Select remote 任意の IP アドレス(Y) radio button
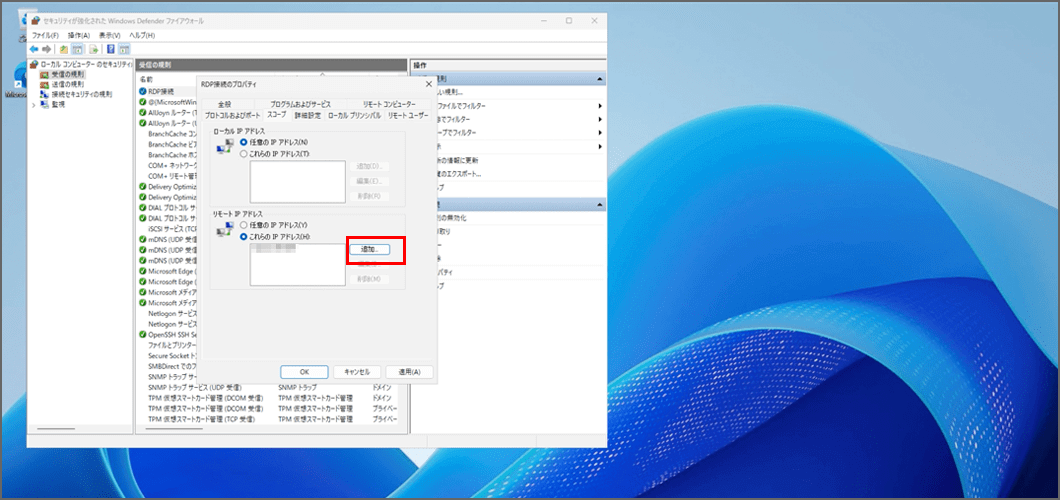The height and width of the screenshot is (500, 1060). point(243,225)
